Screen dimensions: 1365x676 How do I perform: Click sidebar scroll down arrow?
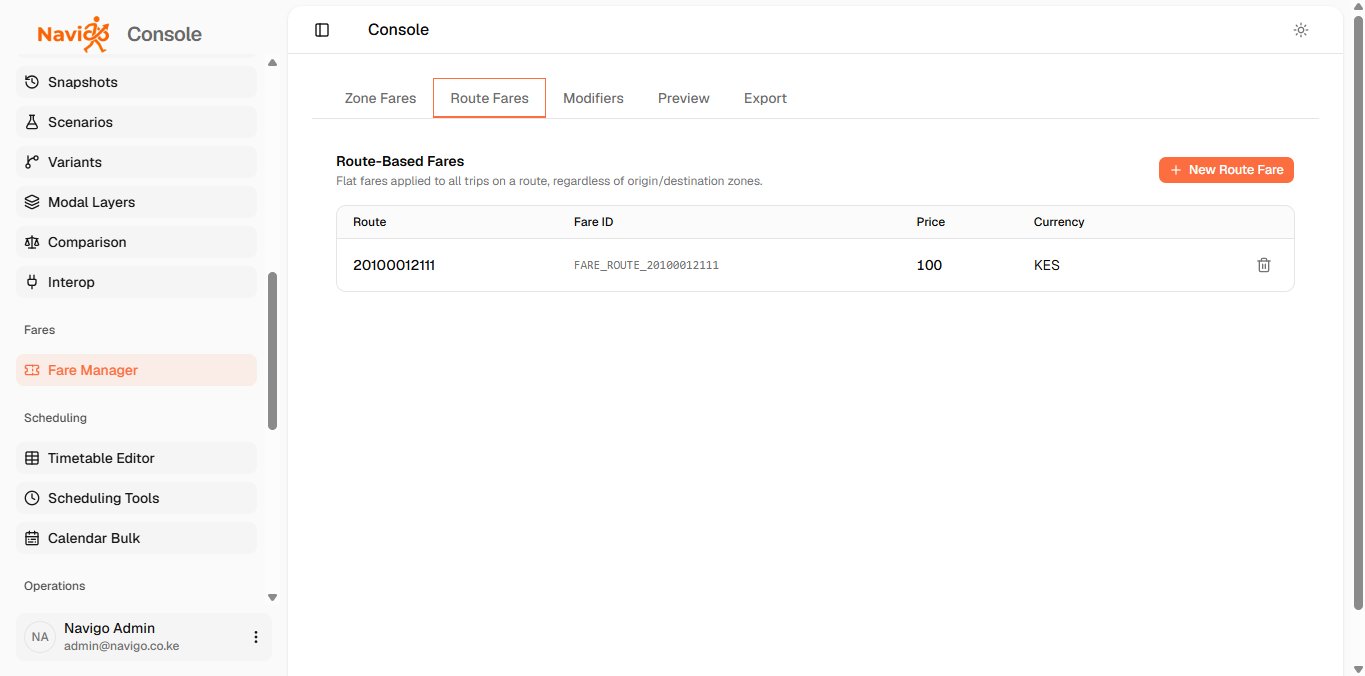[x=272, y=597]
